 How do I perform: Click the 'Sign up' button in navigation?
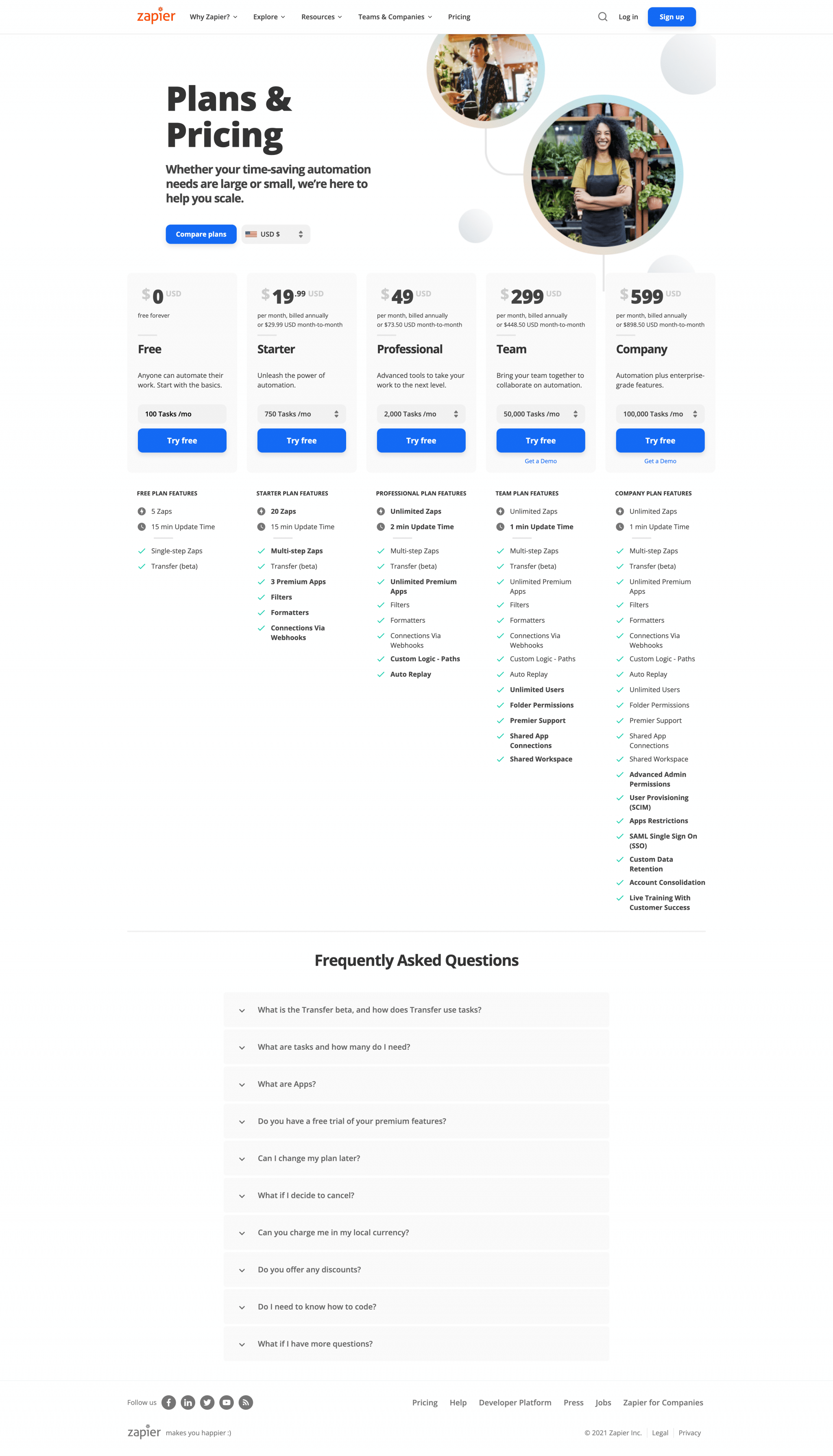point(671,16)
